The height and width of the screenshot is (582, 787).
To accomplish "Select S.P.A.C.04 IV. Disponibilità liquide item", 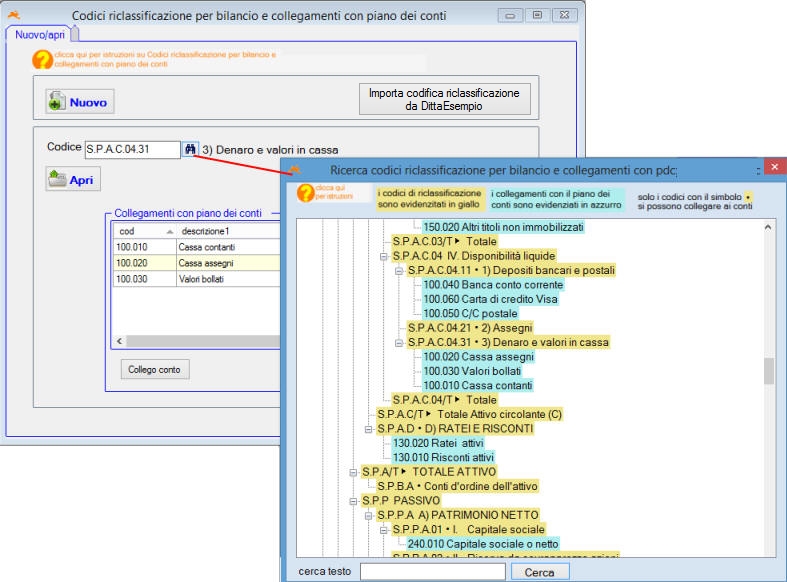I will coord(474,256).
